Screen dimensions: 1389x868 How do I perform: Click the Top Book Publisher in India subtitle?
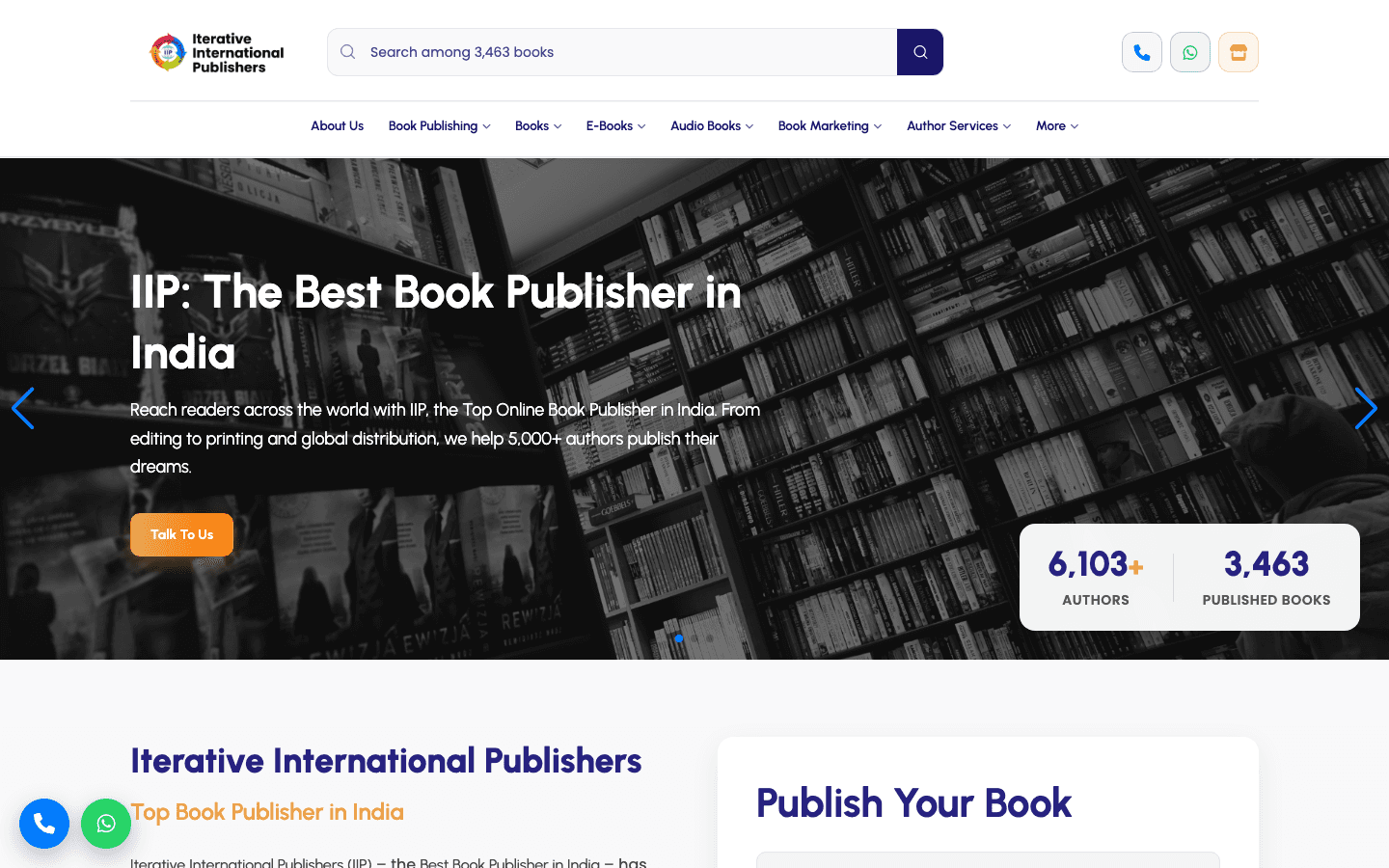pyautogui.click(x=267, y=812)
